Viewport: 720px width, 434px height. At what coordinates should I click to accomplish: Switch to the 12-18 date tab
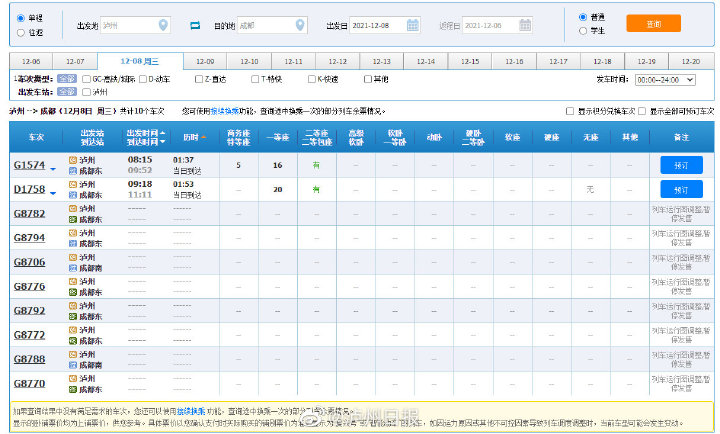602,61
